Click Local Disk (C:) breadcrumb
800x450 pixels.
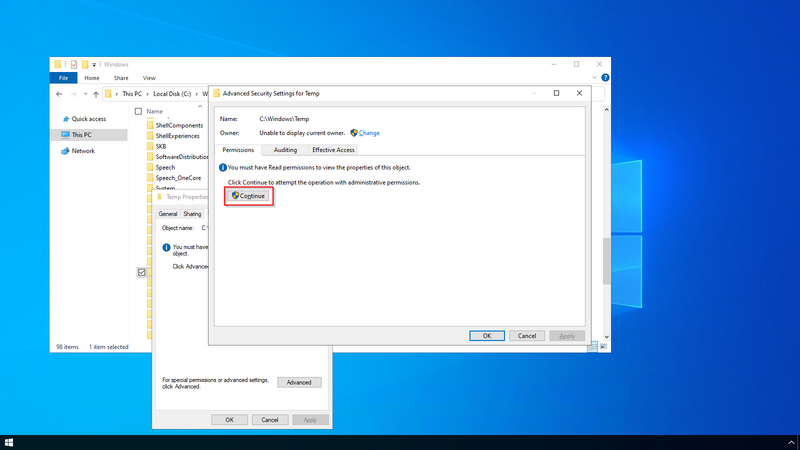[172, 94]
